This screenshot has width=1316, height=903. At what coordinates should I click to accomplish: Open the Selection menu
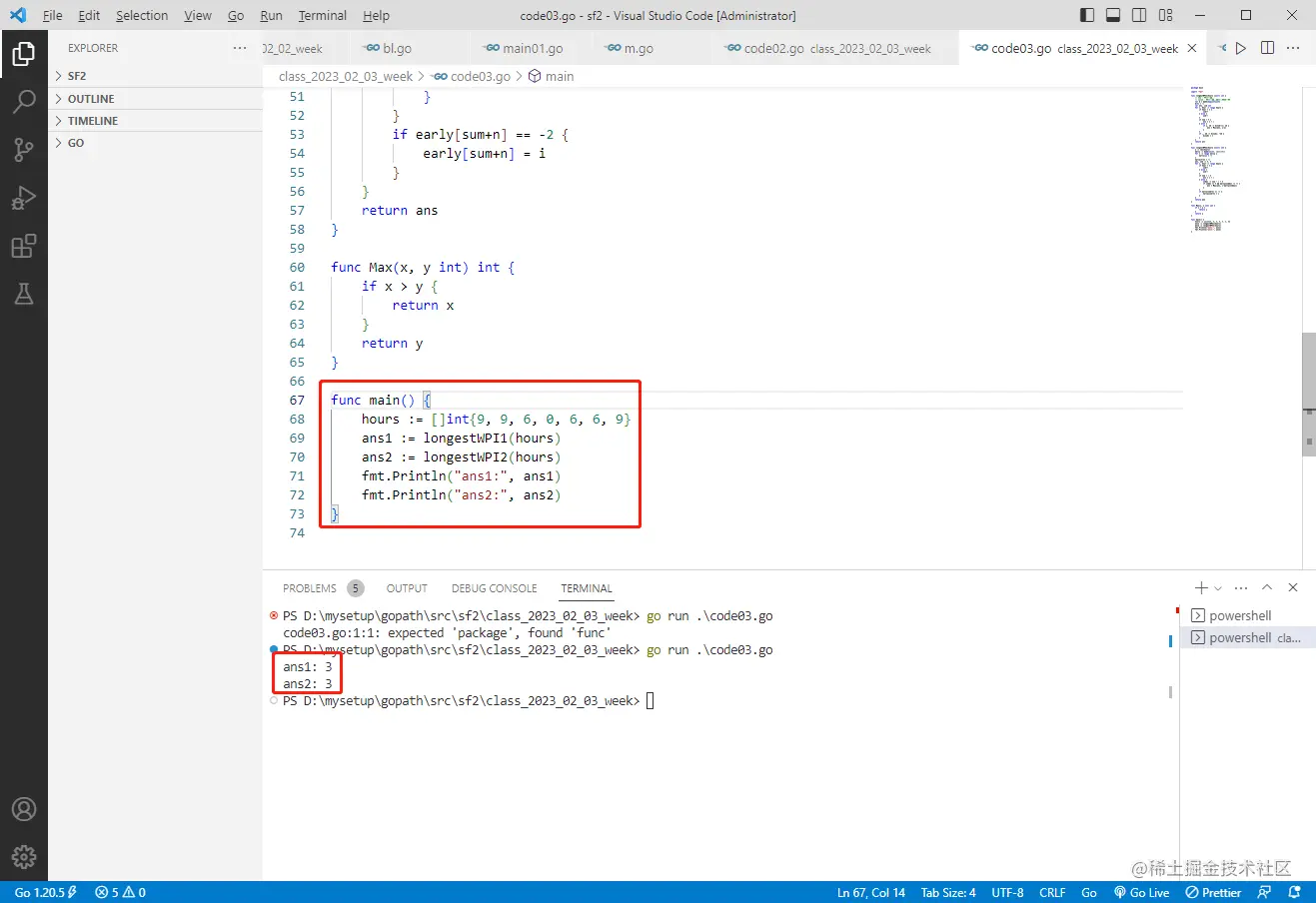click(142, 15)
